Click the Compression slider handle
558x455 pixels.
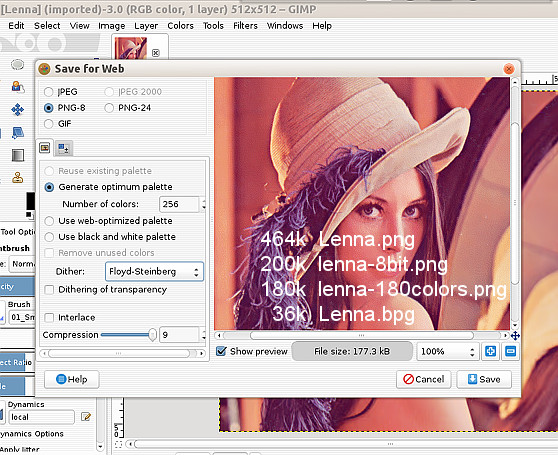click(152, 335)
